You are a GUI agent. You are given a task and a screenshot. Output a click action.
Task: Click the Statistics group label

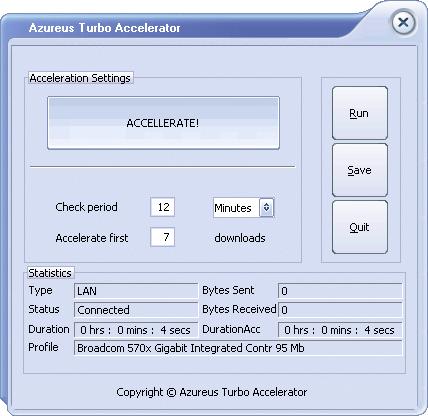[x=50, y=273]
